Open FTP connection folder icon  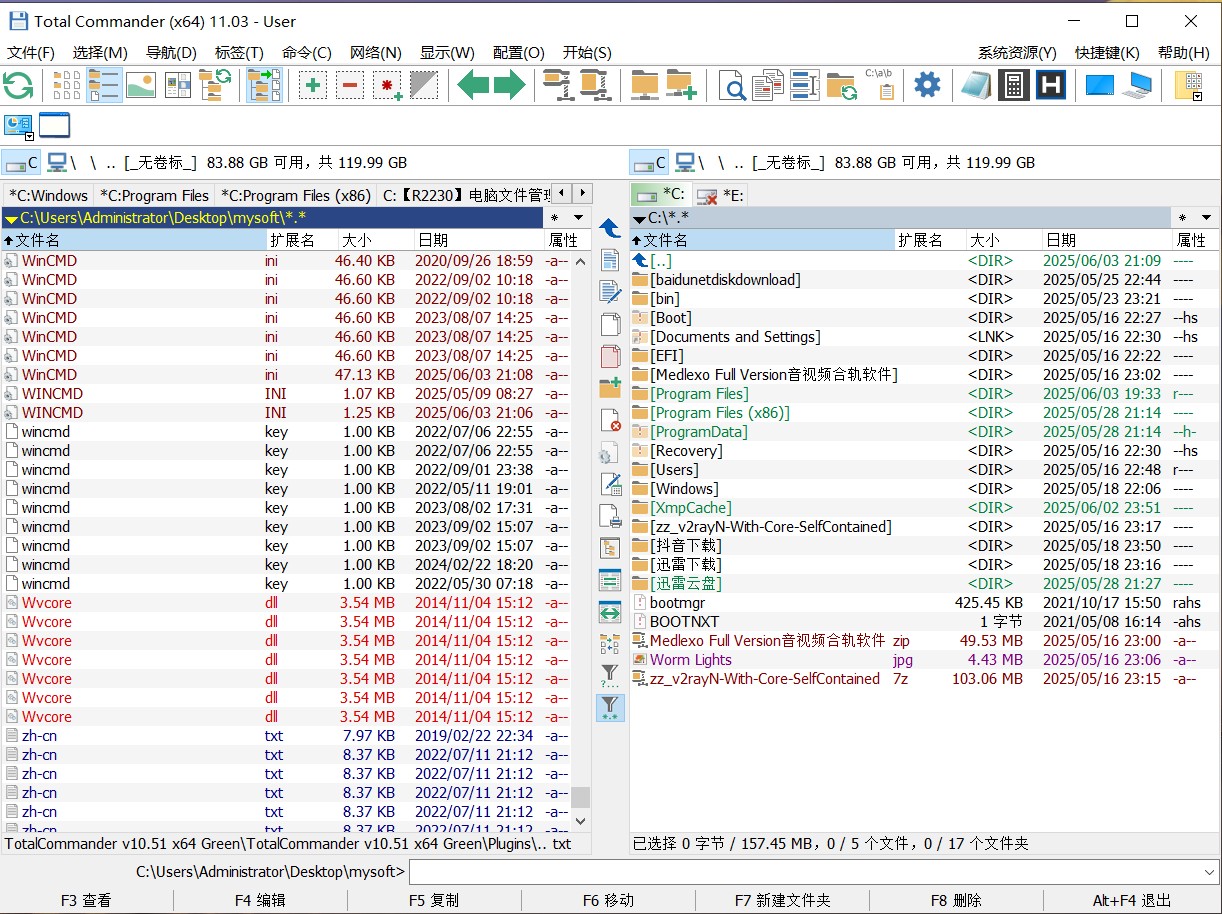coord(644,85)
